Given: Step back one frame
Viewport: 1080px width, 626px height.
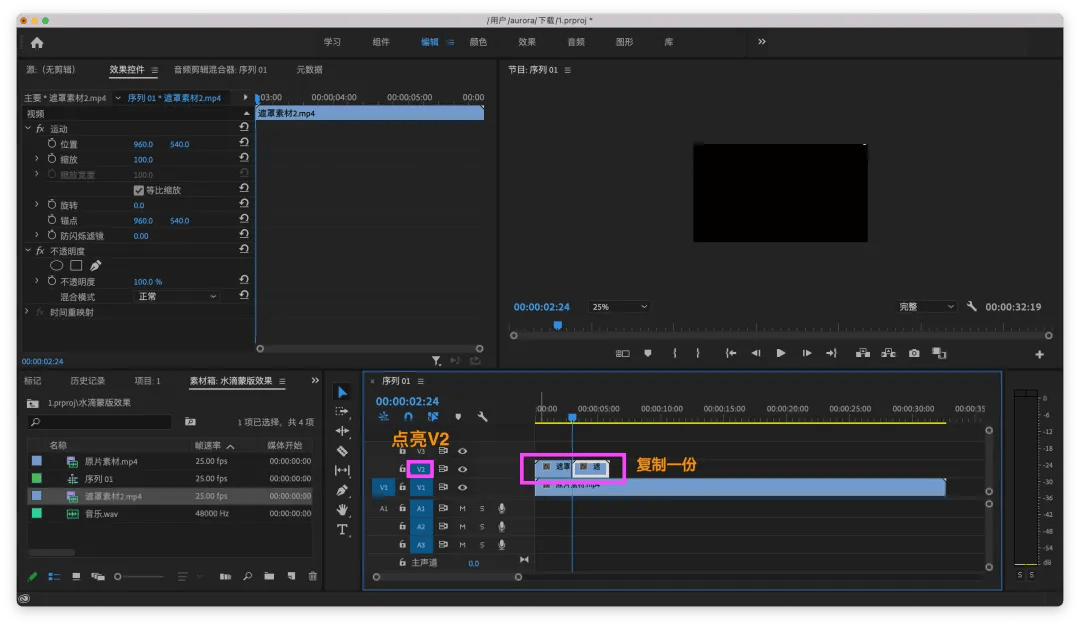Looking at the screenshot, I should pos(756,353).
